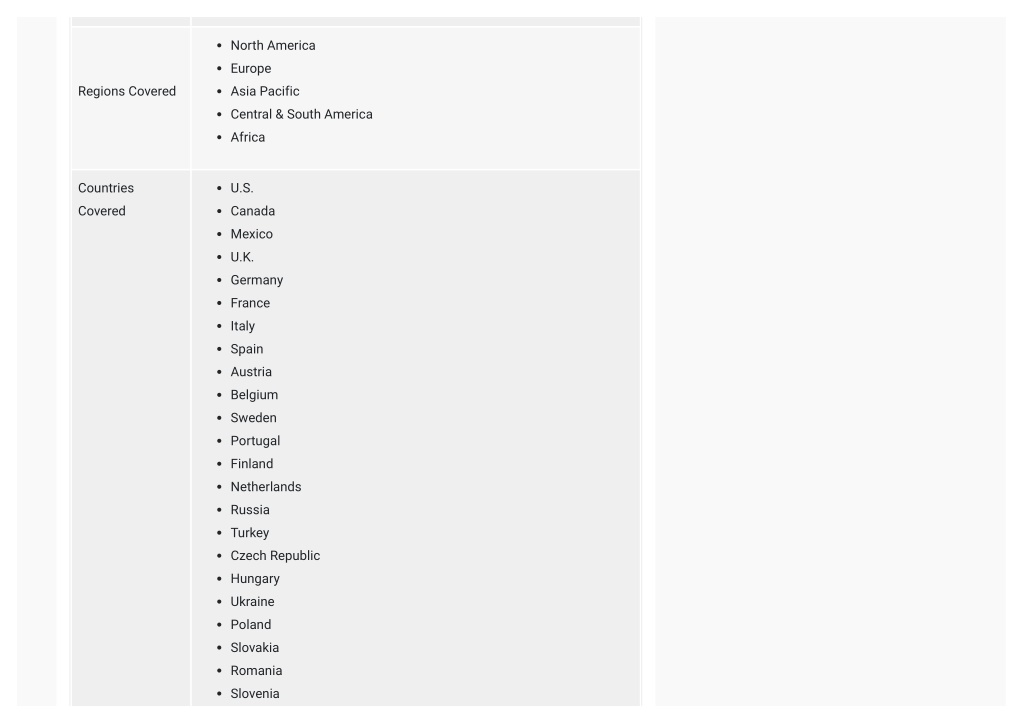Click Sweden in countries covered
This screenshot has width=1024, height=723.
coord(253,418)
